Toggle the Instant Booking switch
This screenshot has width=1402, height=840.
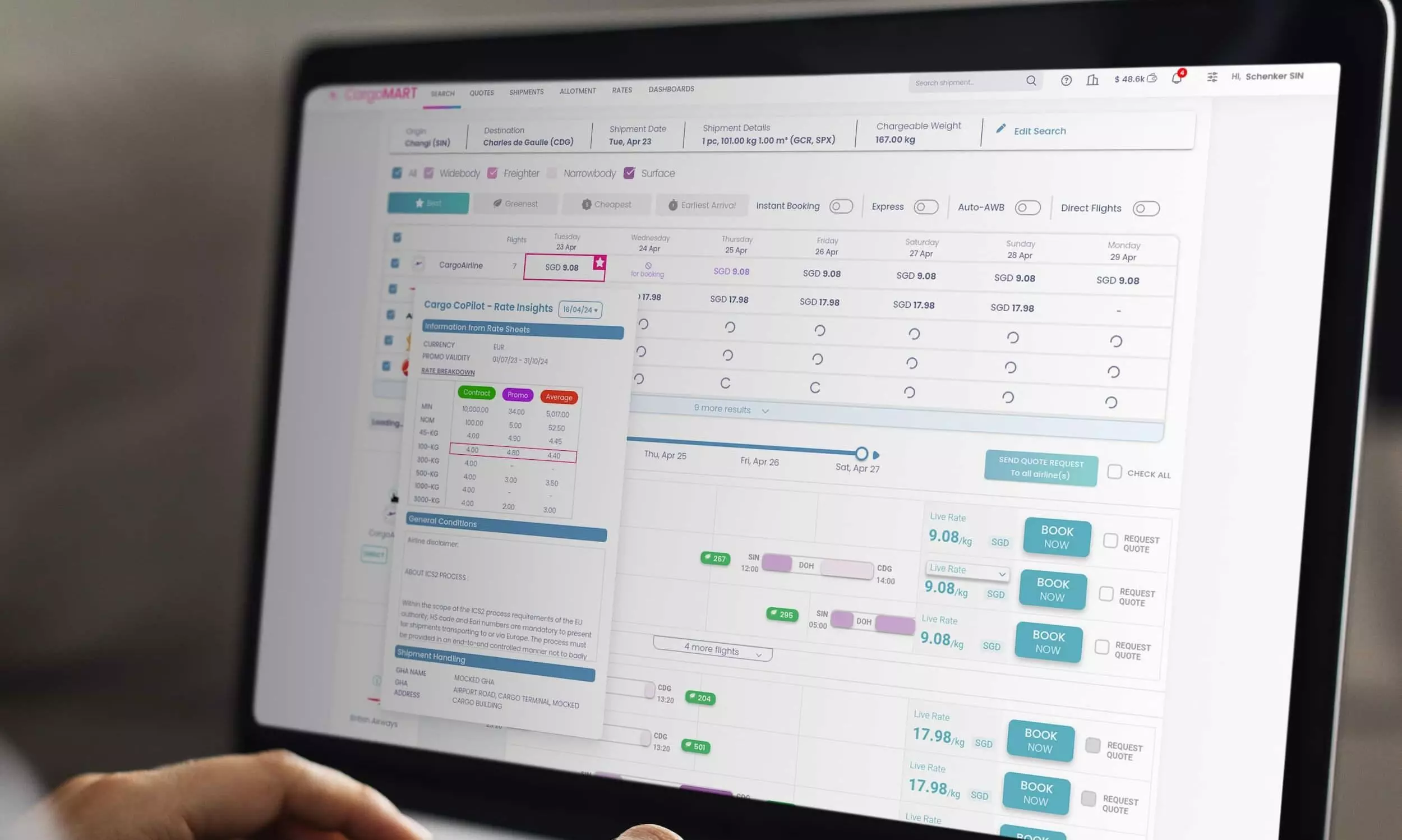point(840,207)
